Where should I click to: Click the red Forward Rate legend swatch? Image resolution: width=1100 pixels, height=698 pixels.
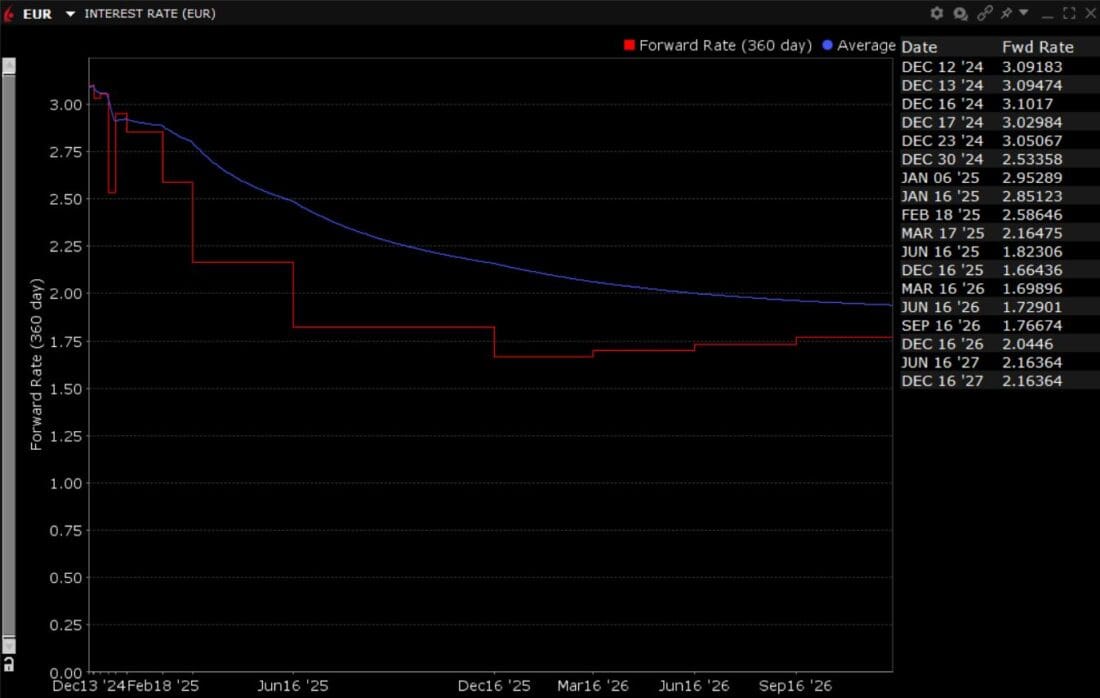629,45
